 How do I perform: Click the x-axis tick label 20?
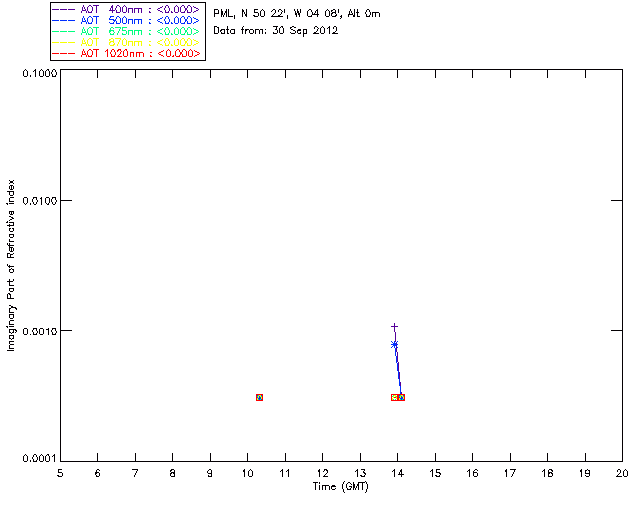622,473
